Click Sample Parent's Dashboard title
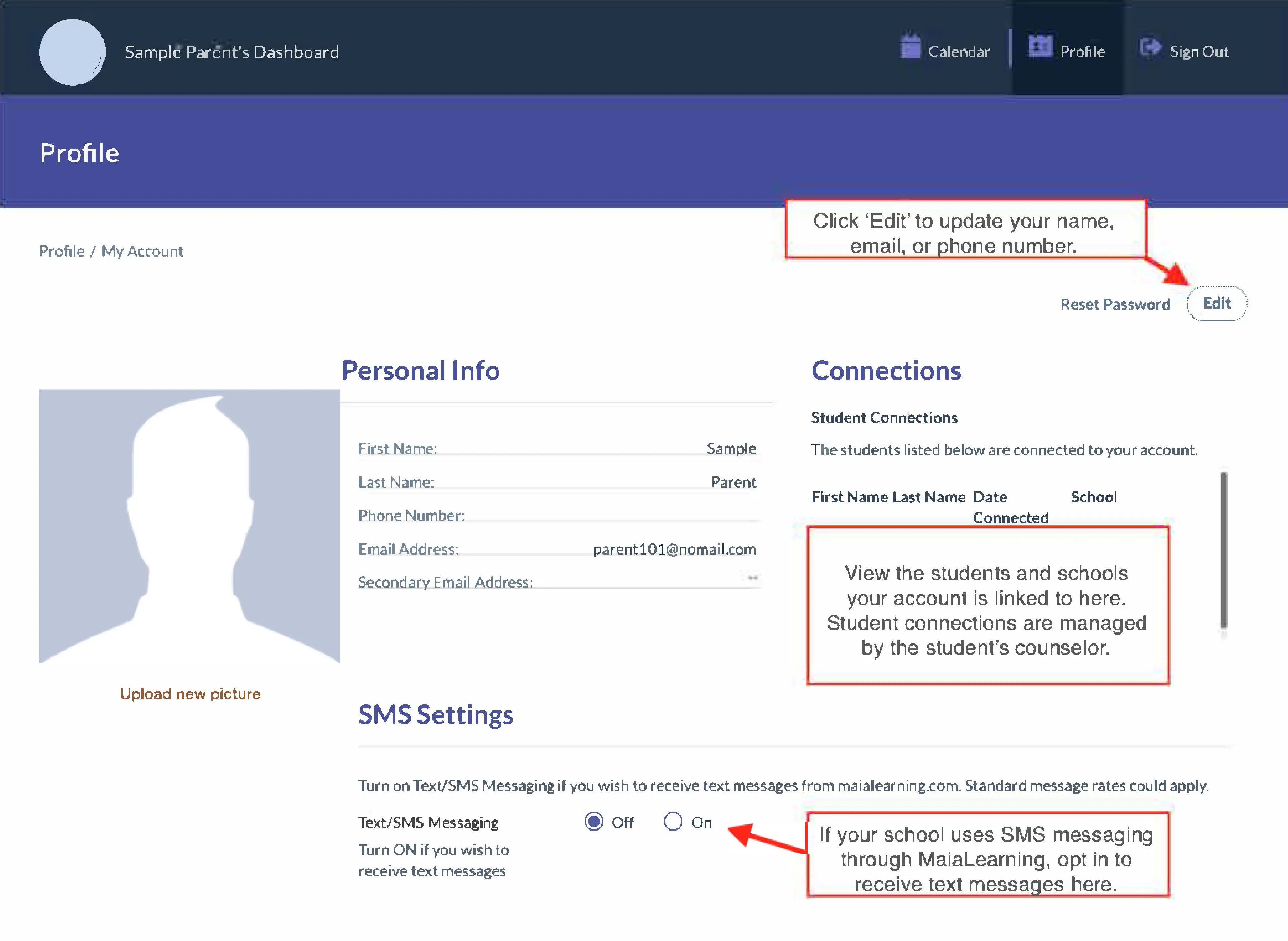 click(232, 52)
